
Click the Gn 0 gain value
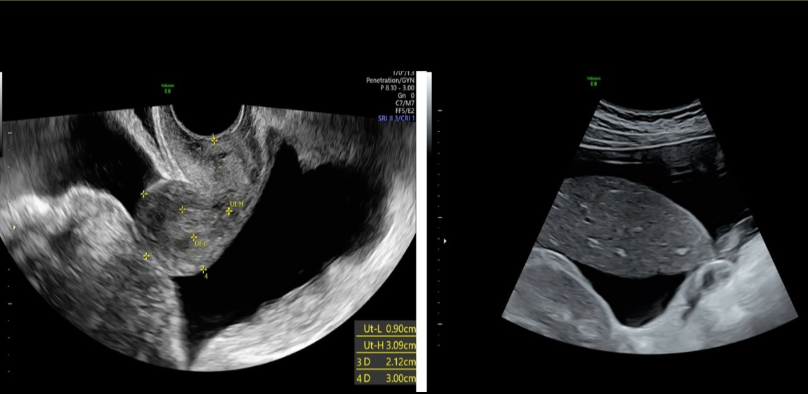click(x=406, y=96)
